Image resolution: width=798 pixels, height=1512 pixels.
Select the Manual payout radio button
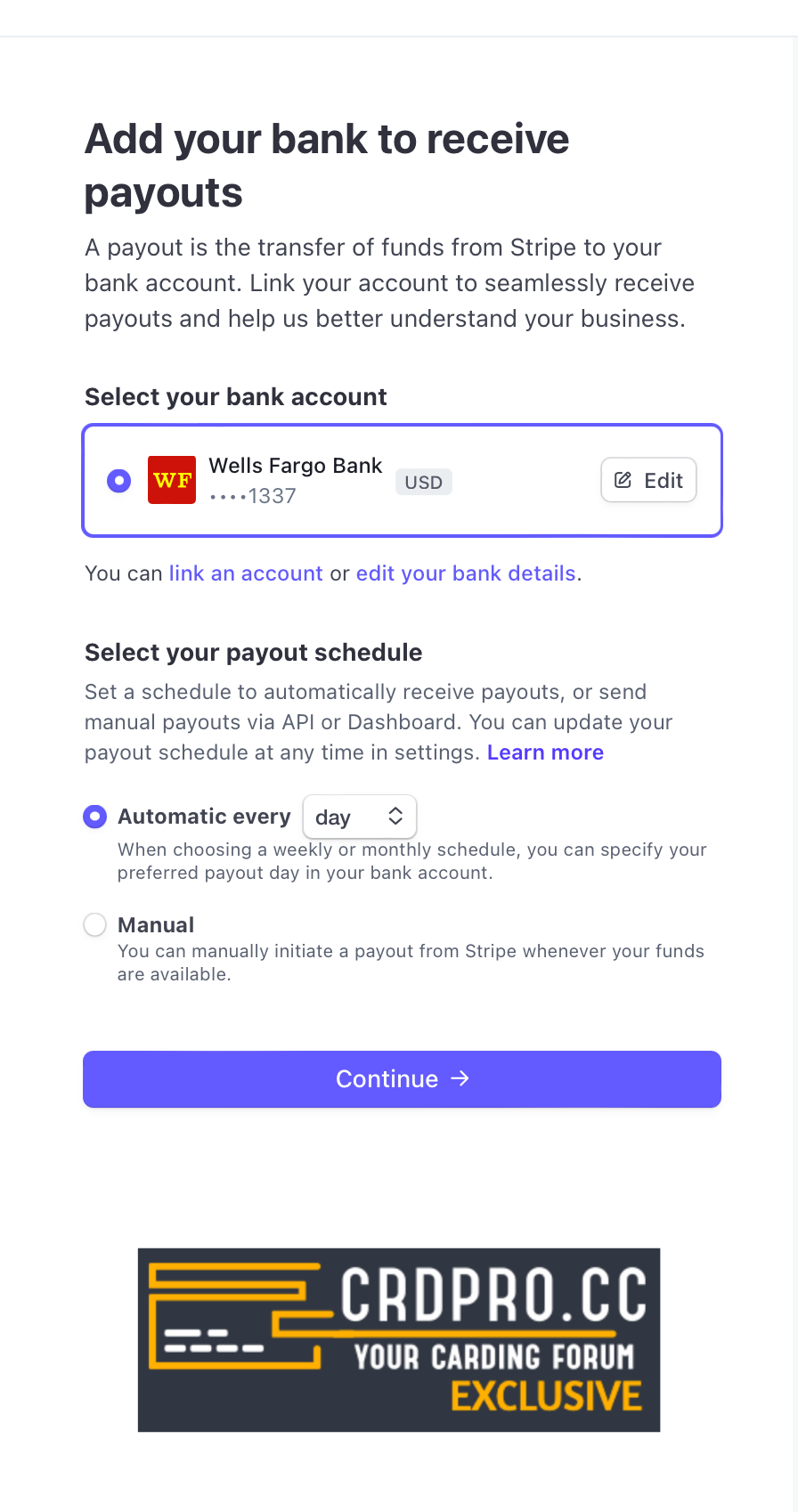(x=95, y=925)
